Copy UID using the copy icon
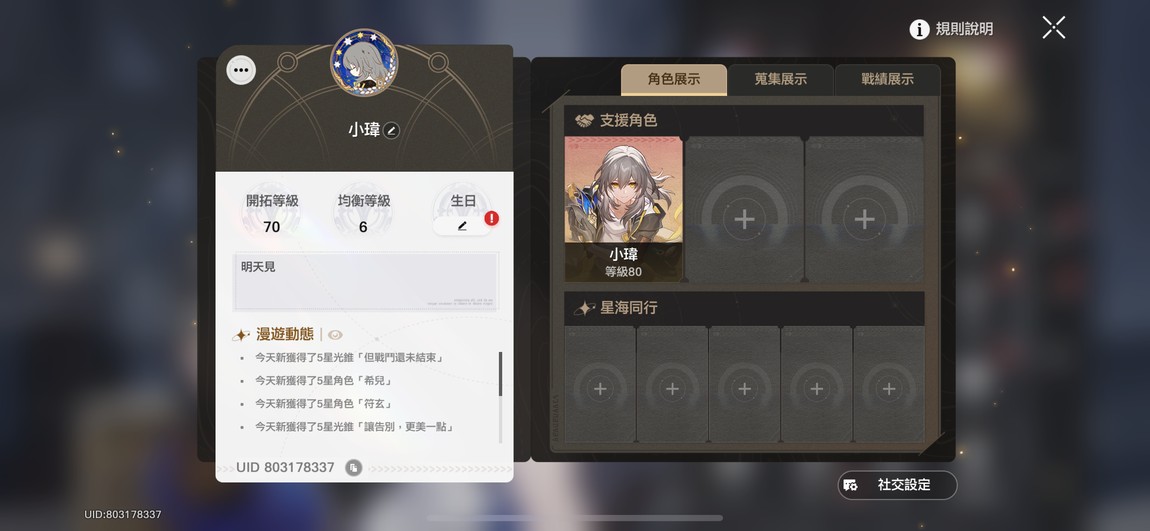This screenshot has width=1150, height=531. click(354, 467)
